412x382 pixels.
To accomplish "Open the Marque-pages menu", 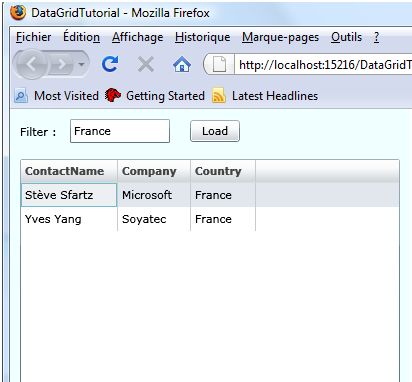I will (280, 37).
